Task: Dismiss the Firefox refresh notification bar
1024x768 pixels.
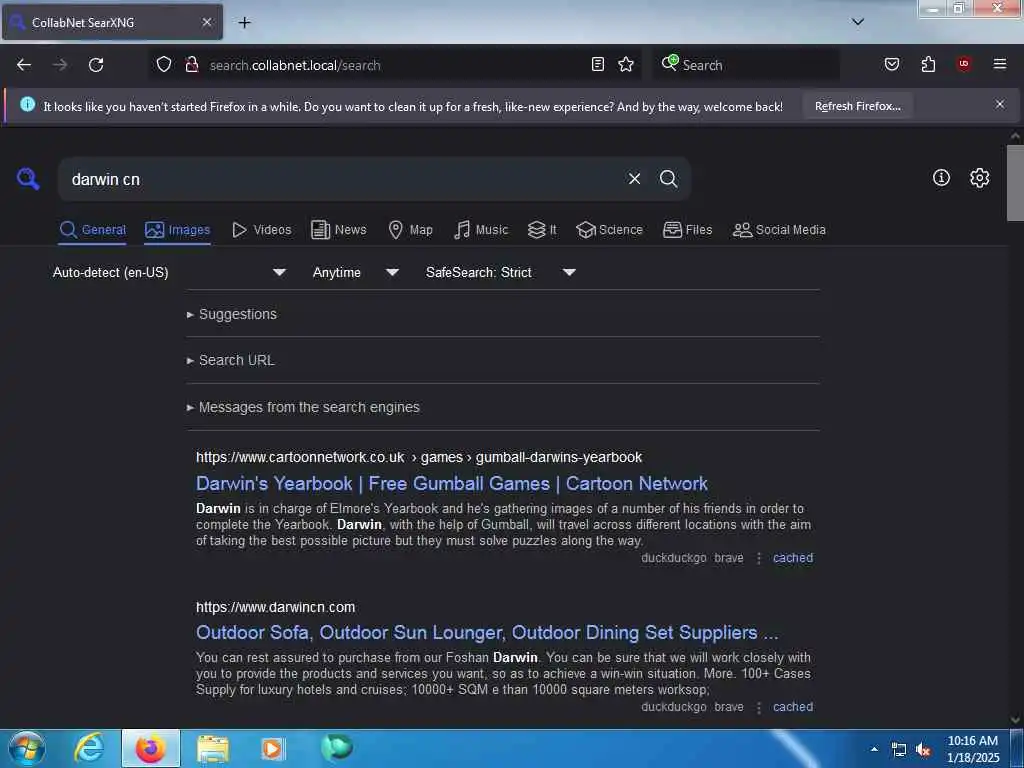Action: [x=1000, y=104]
